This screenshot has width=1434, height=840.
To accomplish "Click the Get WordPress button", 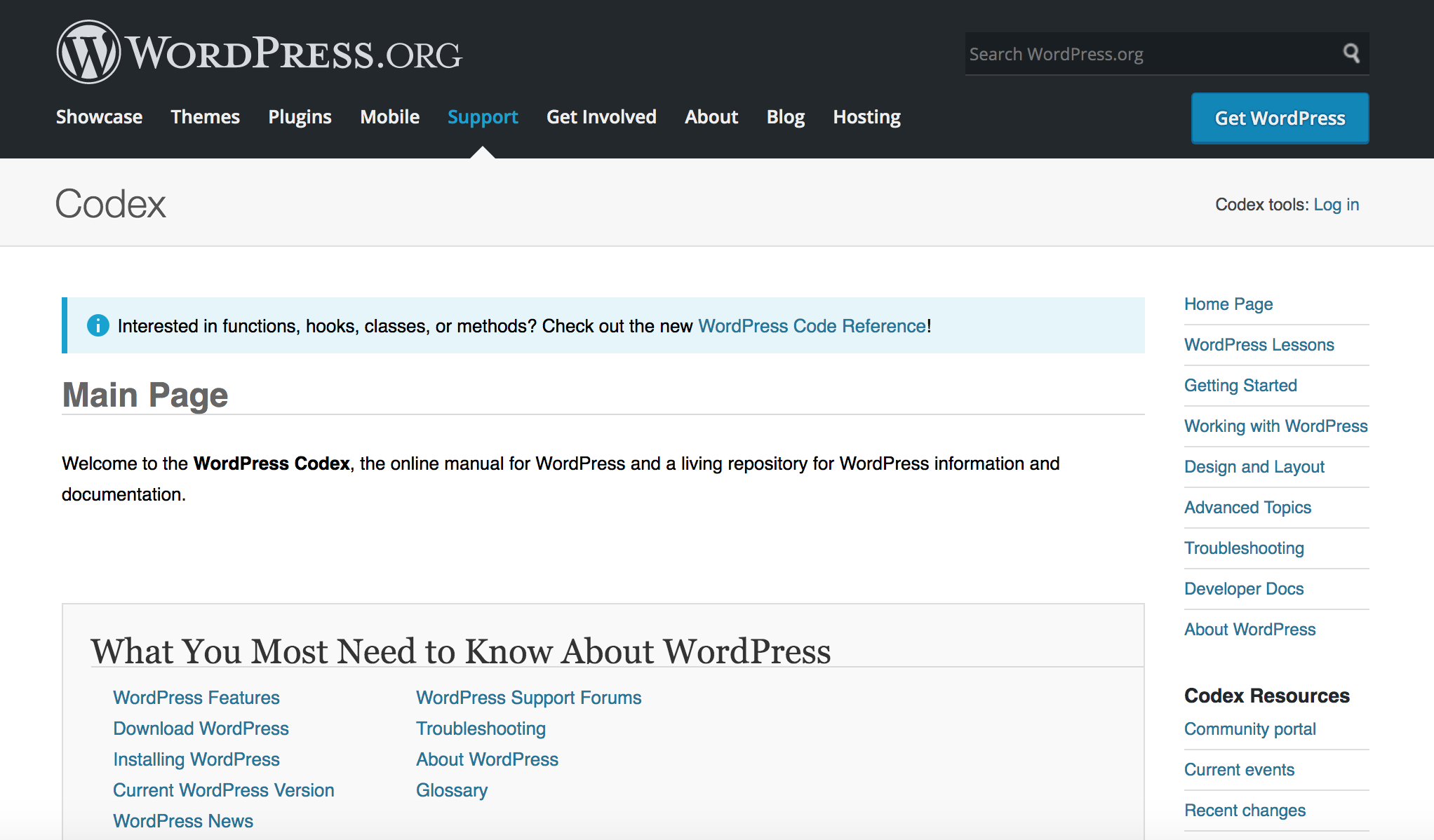I will click(1279, 118).
